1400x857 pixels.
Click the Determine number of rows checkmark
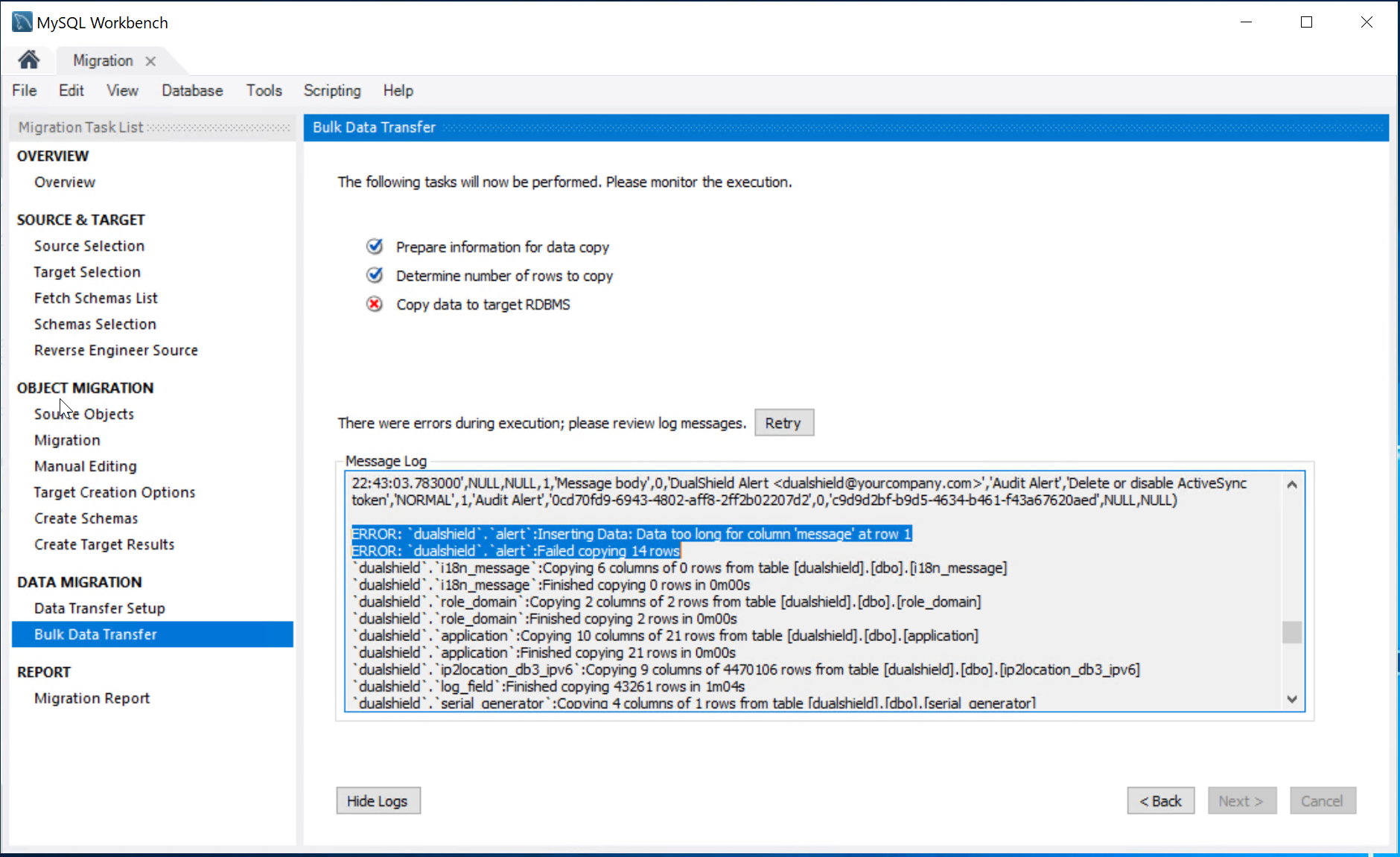[375, 275]
